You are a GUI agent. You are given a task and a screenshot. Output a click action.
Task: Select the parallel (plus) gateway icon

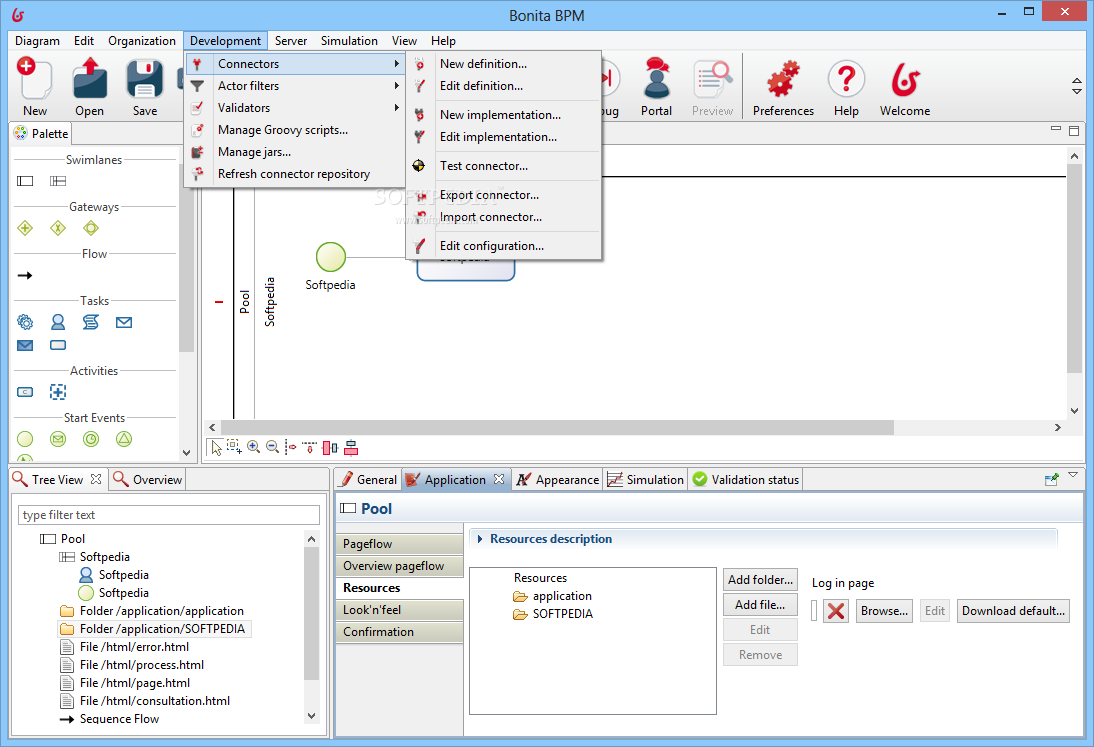click(25, 228)
